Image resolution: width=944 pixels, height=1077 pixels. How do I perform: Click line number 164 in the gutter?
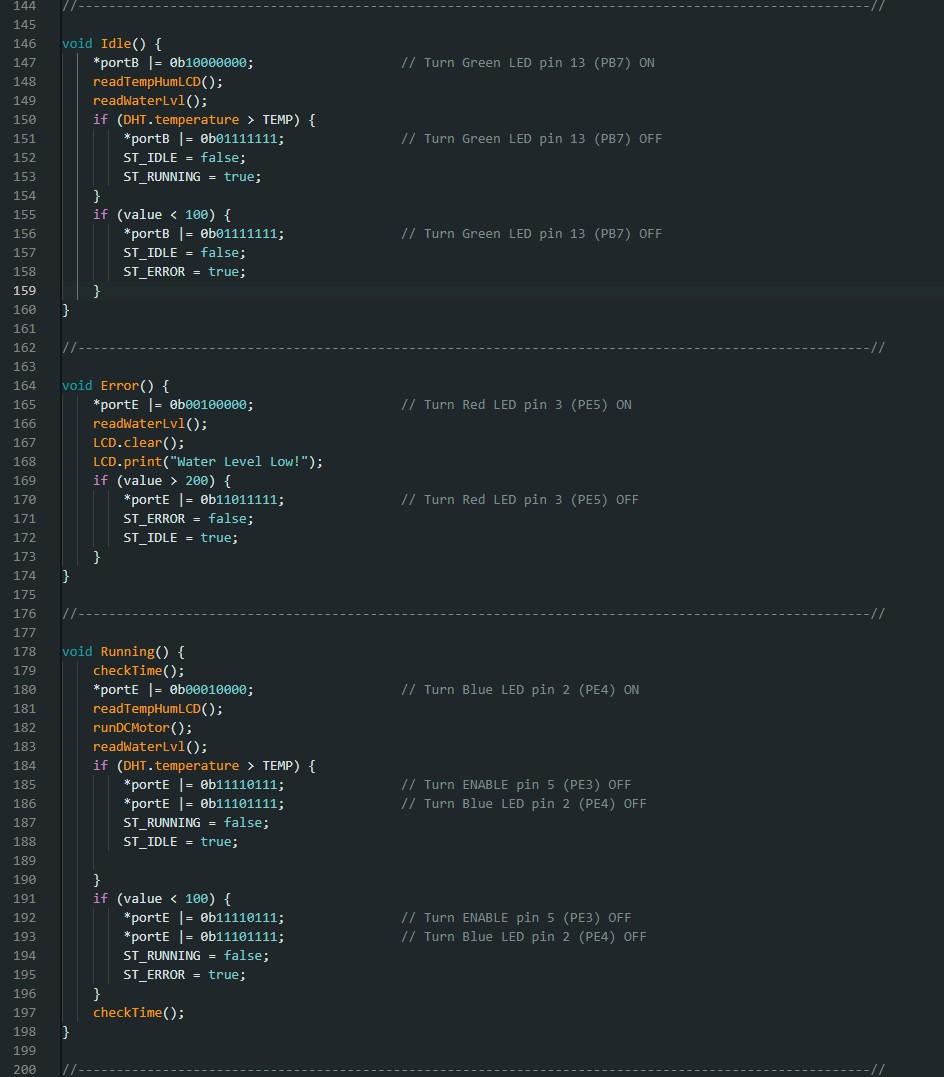[25, 385]
